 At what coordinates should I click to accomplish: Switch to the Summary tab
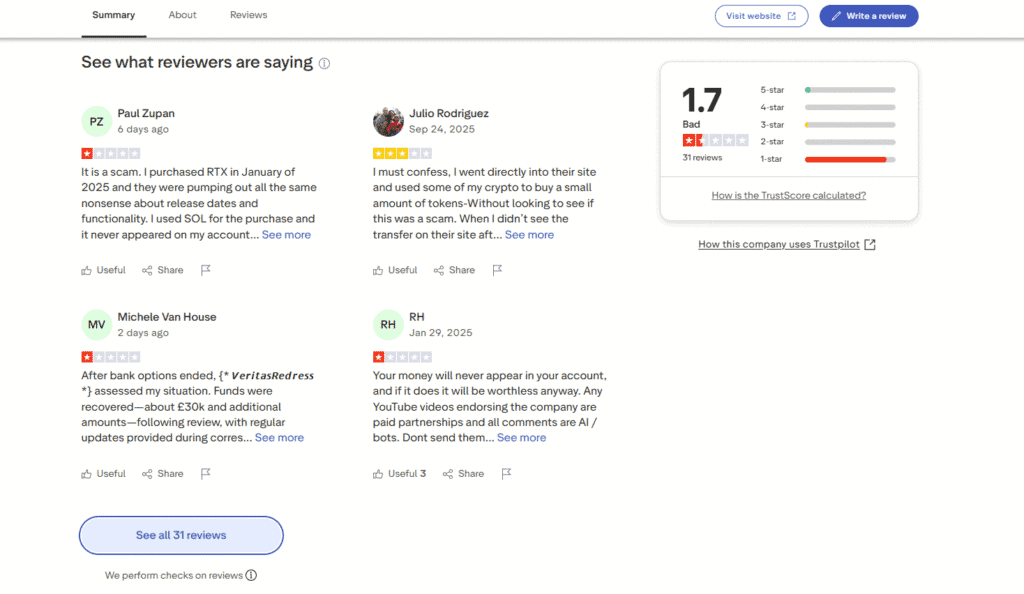pyautogui.click(x=114, y=15)
